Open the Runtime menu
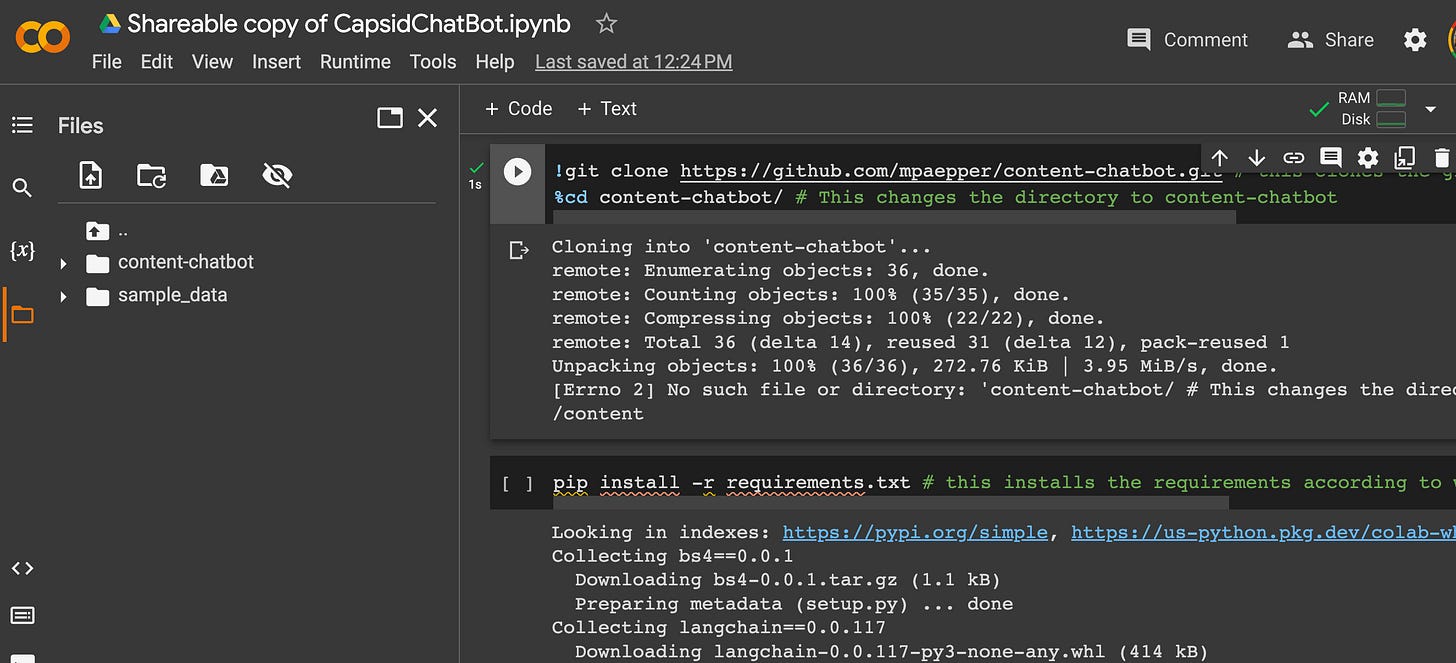The image size is (1456, 663). pyautogui.click(x=355, y=62)
